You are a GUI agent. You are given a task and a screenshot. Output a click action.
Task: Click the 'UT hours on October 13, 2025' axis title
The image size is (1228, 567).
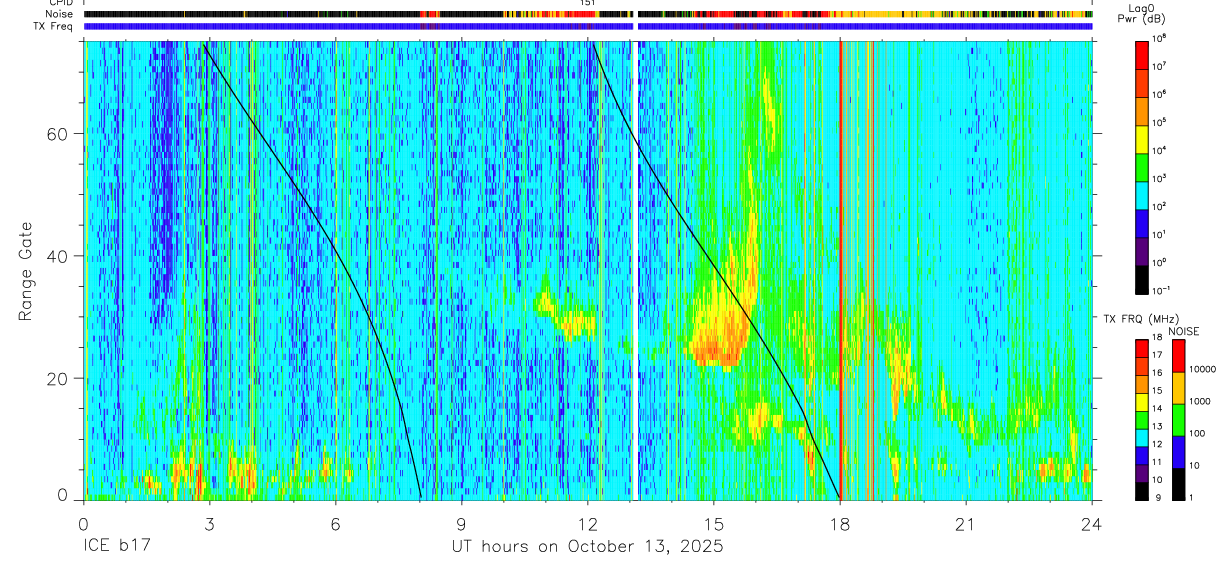(586, 547)
